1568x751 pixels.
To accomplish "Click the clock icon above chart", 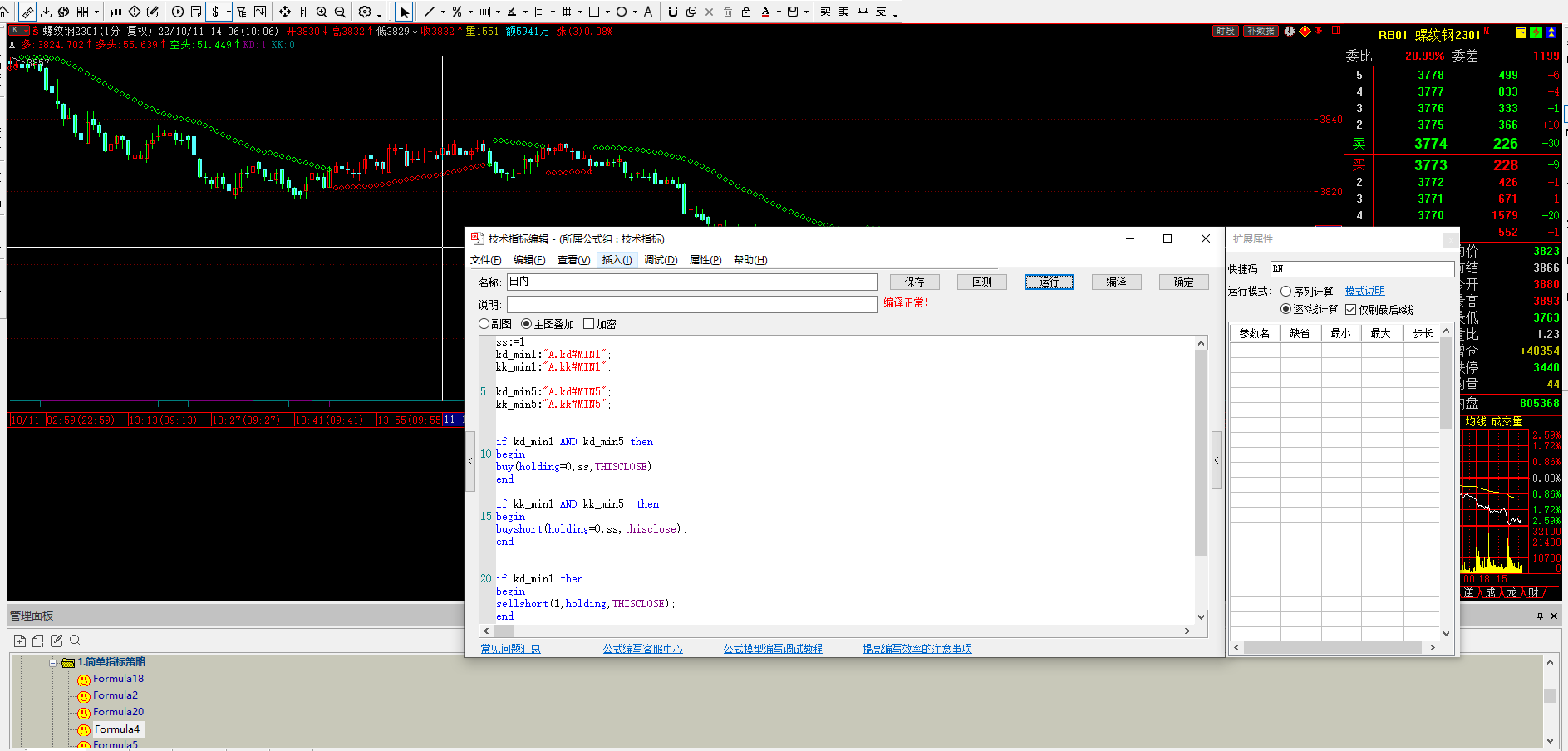I will tap(1290, 31).
